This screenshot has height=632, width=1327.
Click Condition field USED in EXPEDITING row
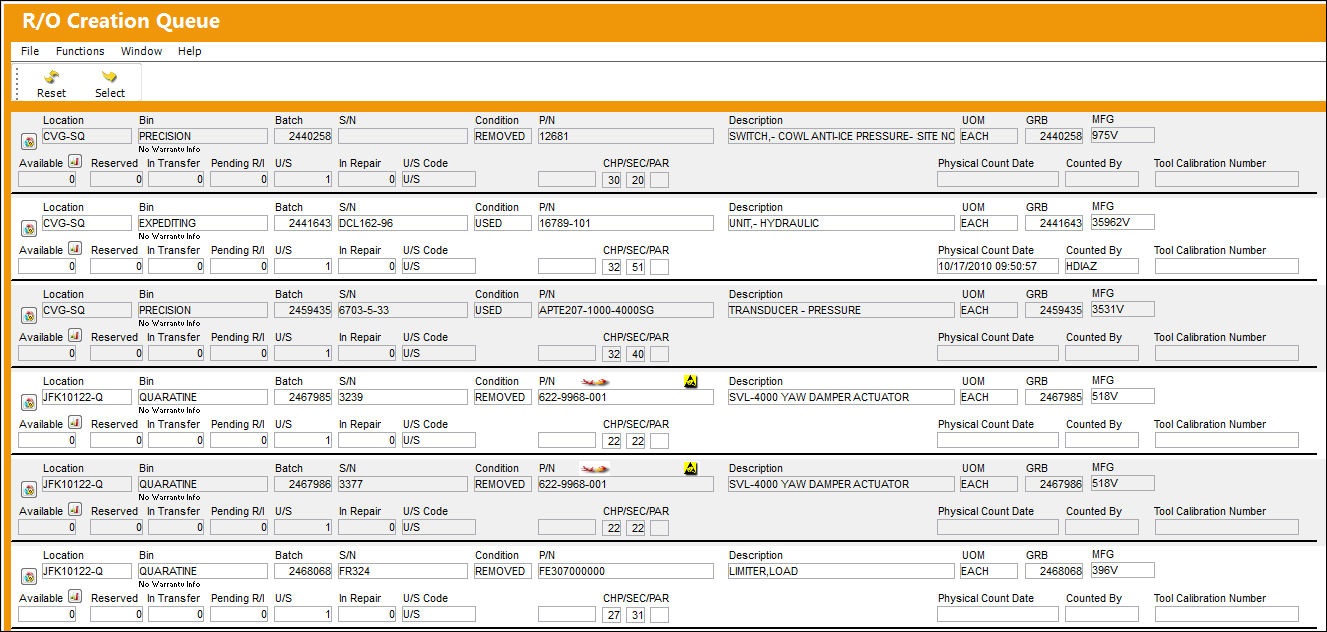(x=502, y=223)
